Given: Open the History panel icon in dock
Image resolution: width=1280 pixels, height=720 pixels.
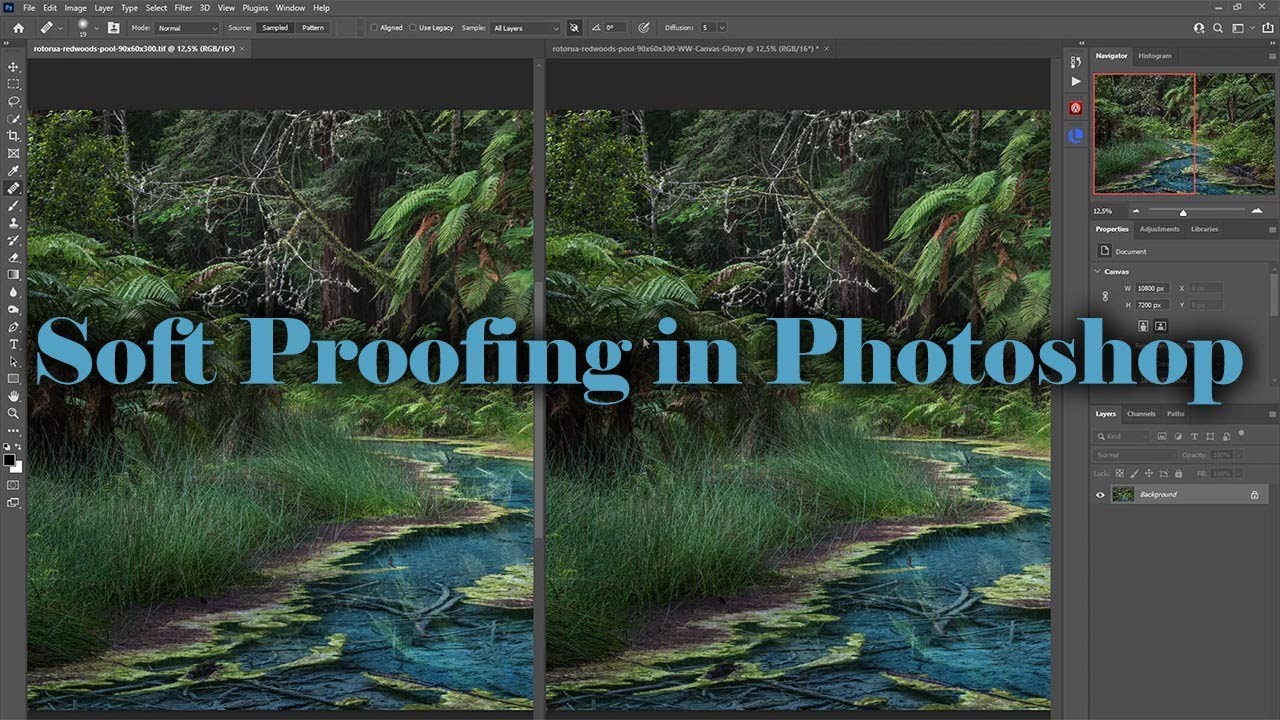Looking at the screenshot, I should (1076, 62).
